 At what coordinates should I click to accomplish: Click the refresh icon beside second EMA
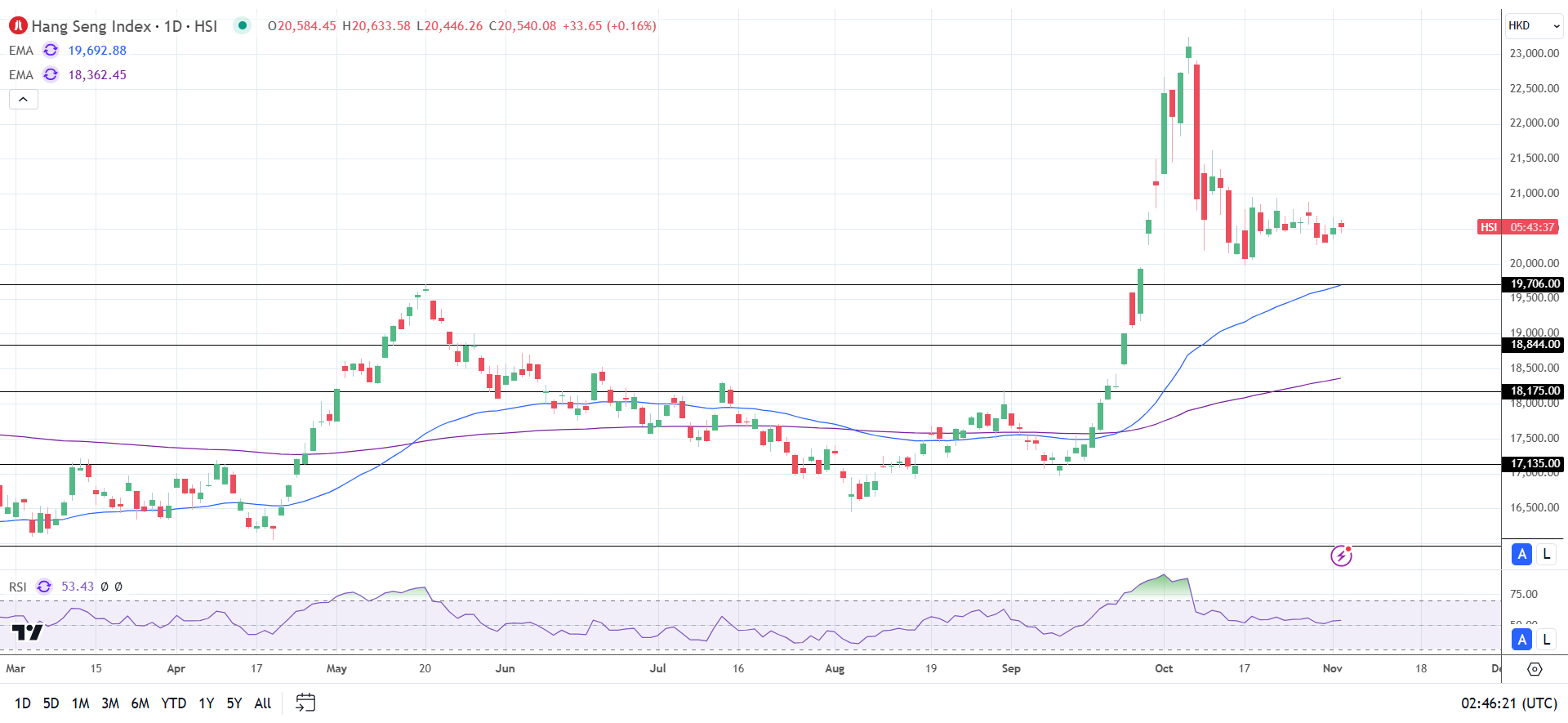tap(51, 74)
